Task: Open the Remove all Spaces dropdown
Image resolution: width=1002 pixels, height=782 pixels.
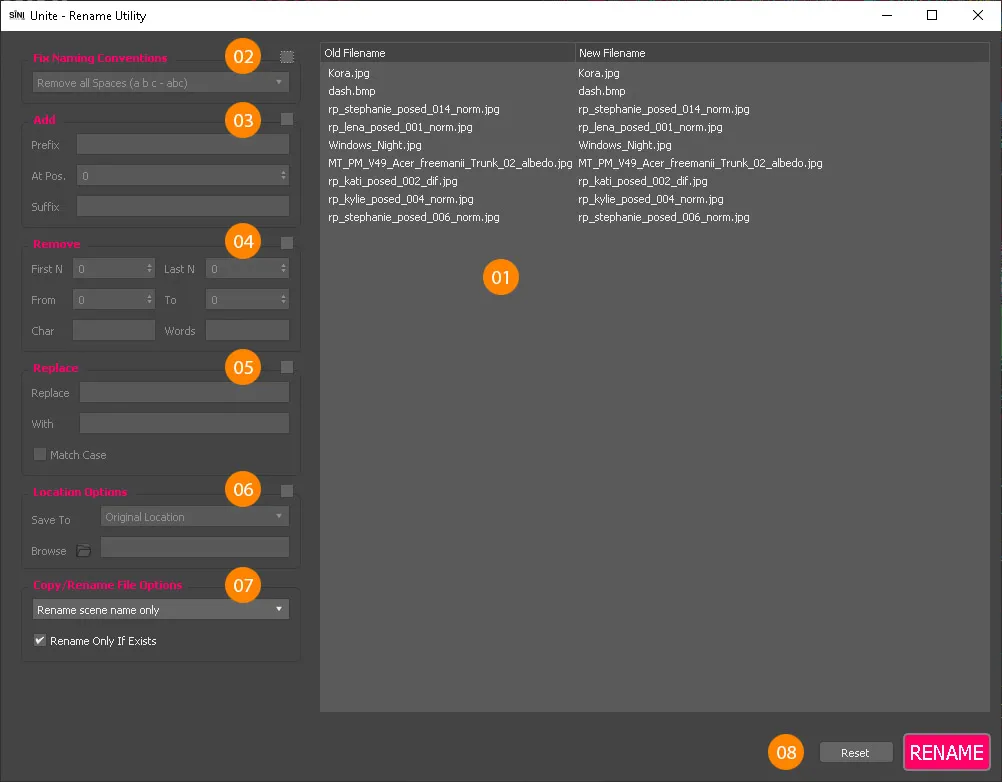Action: coord(160,82)
